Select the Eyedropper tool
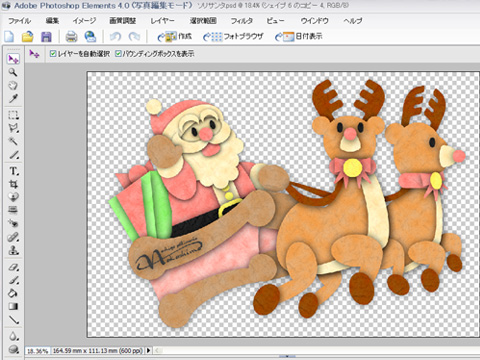 coord(13,99)
